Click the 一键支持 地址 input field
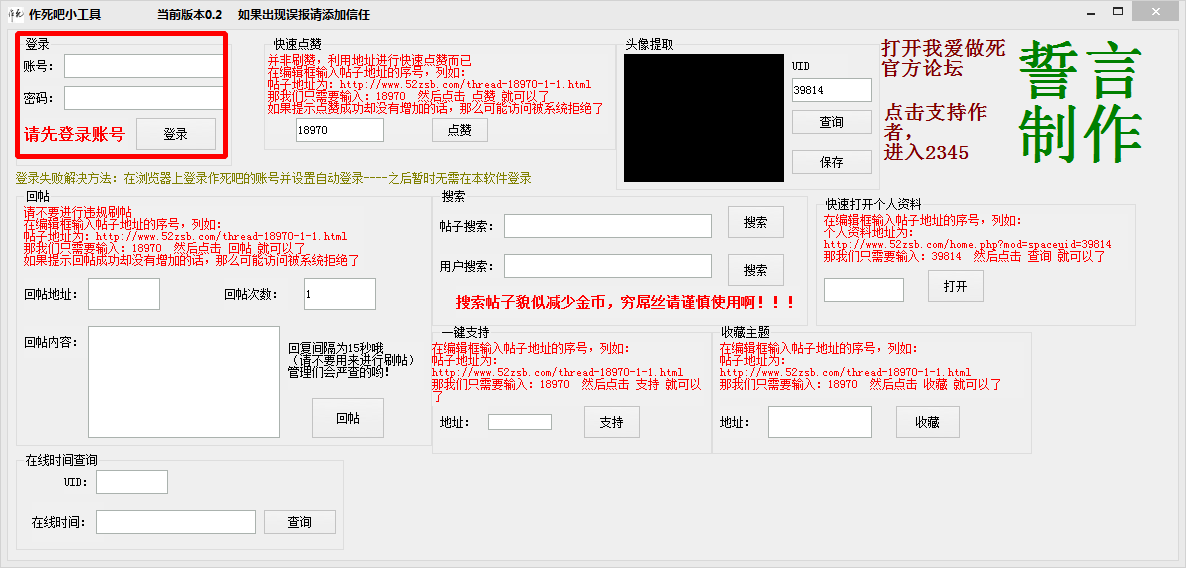This screenshot has height=568, width=1186. (x=520, y=422)
